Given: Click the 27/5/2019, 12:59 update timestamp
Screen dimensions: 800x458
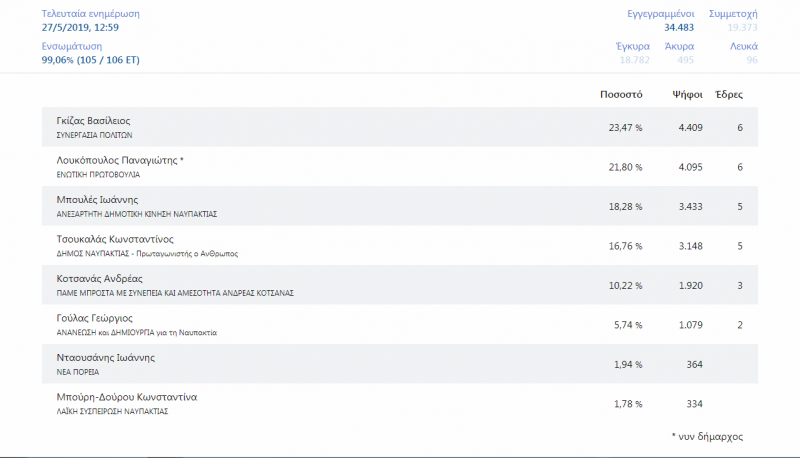Looking at the screenshot, I should [81, 28].
